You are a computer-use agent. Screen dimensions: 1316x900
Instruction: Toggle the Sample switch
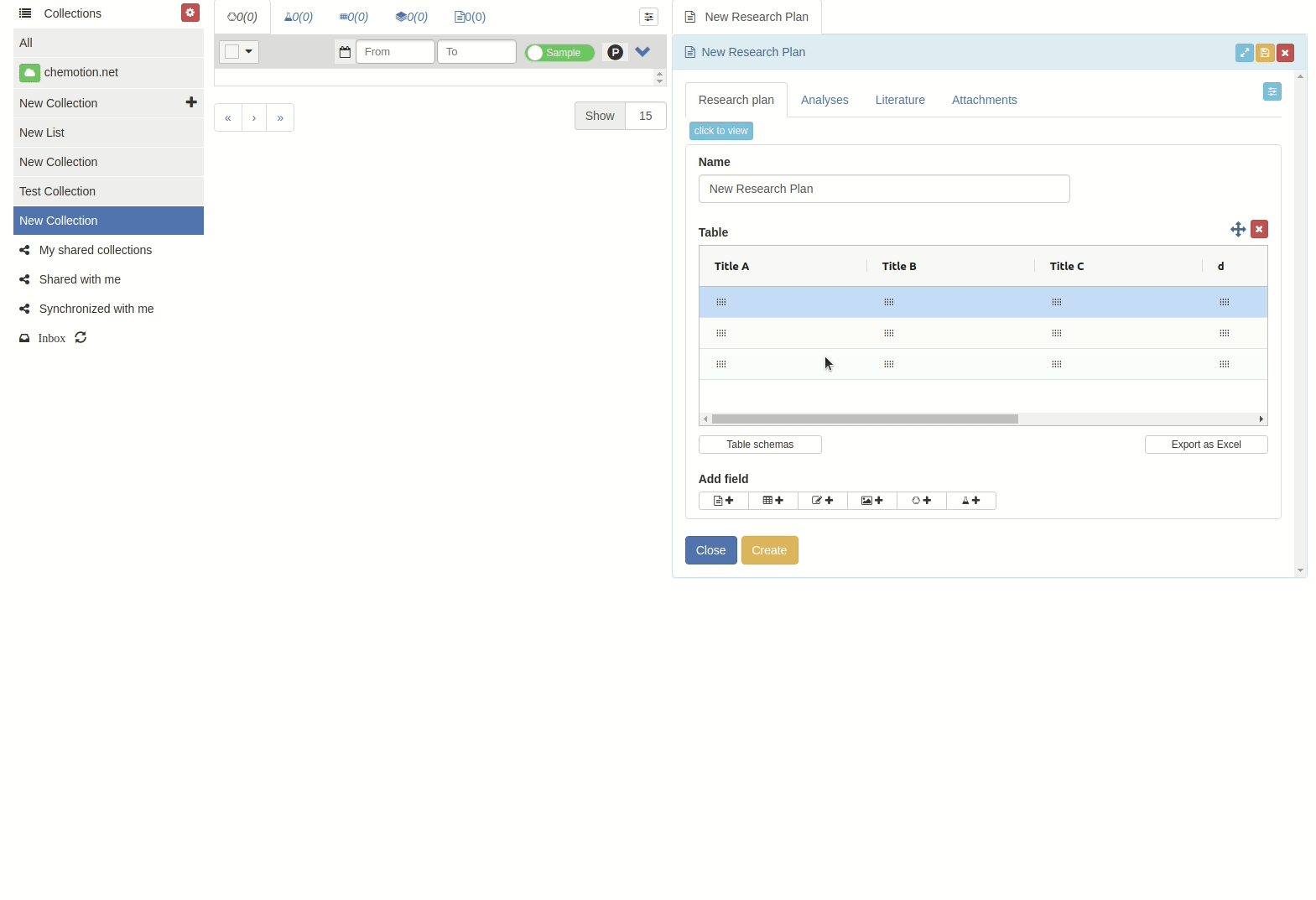tap(559, 53)
